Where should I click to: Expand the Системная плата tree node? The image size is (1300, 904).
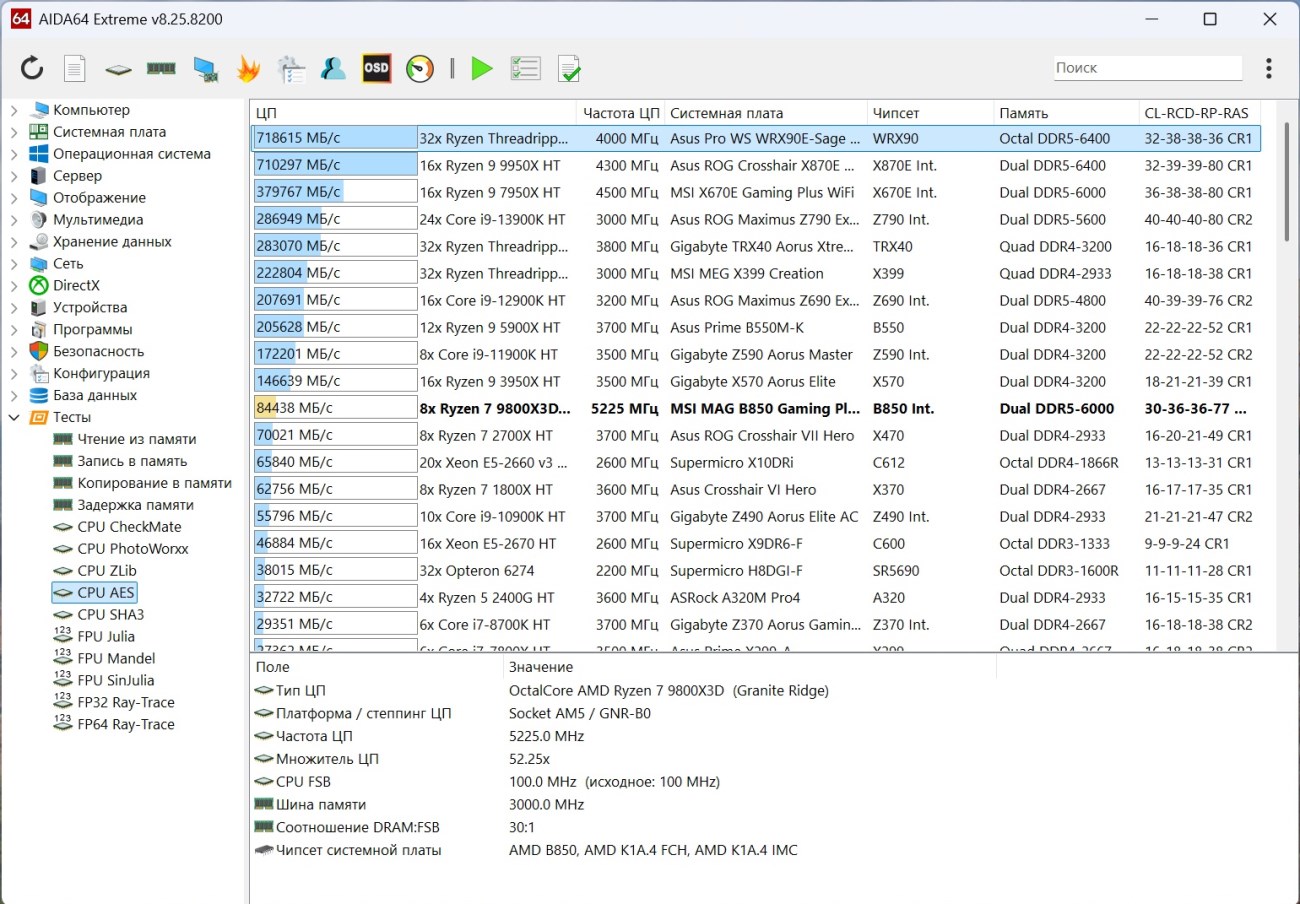(x=14, y=132)
